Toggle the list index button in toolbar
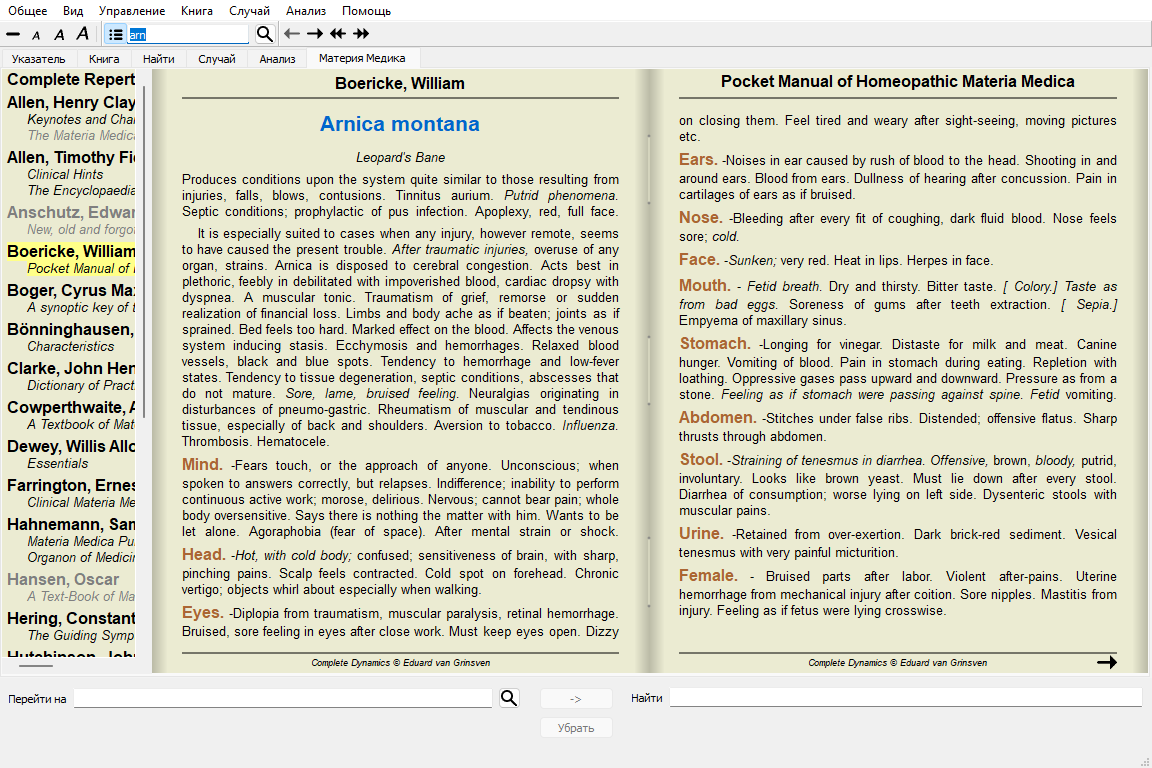 (x=116, y=34)
